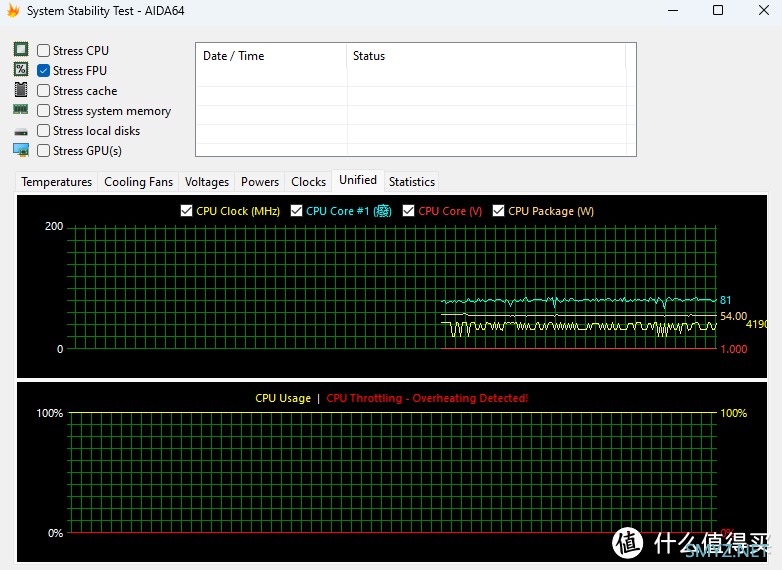
Task: Select the Unified tab
Action: (x=358, y=180)
